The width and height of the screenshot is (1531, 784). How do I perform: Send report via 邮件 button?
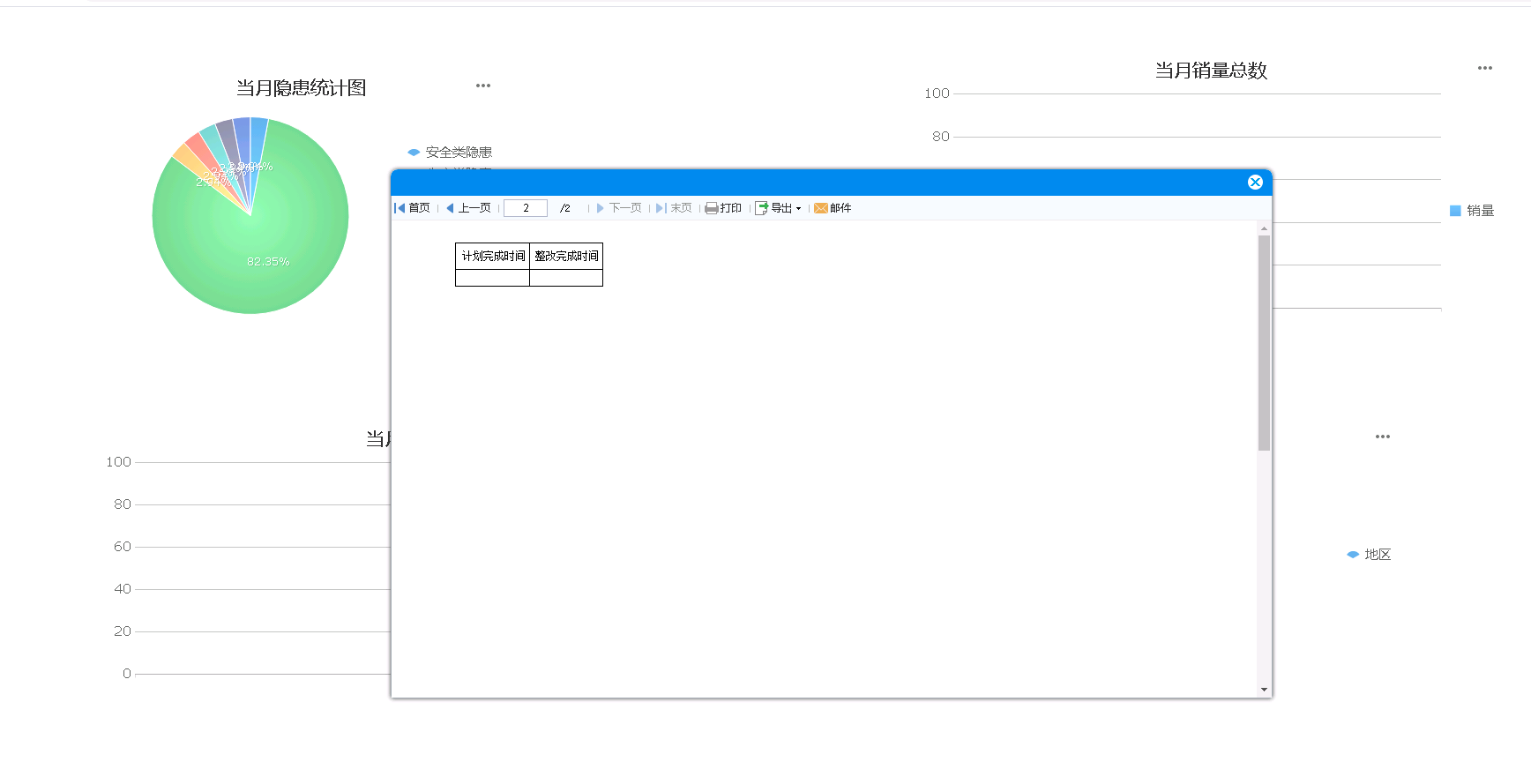pos(833,208)
